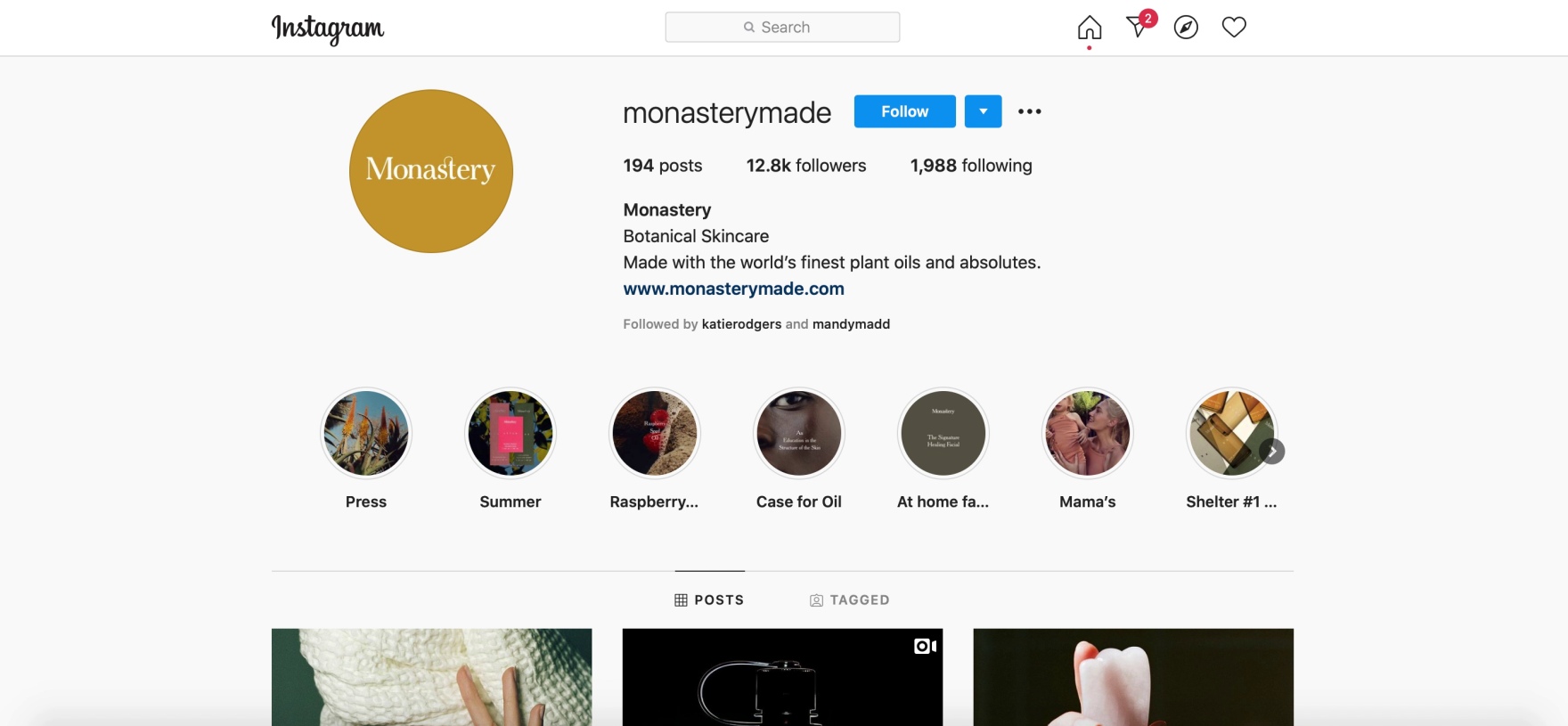Open the www.monasterymade.com link
The height and width of the screenshot is (726, 1568).
coord(733,289)
